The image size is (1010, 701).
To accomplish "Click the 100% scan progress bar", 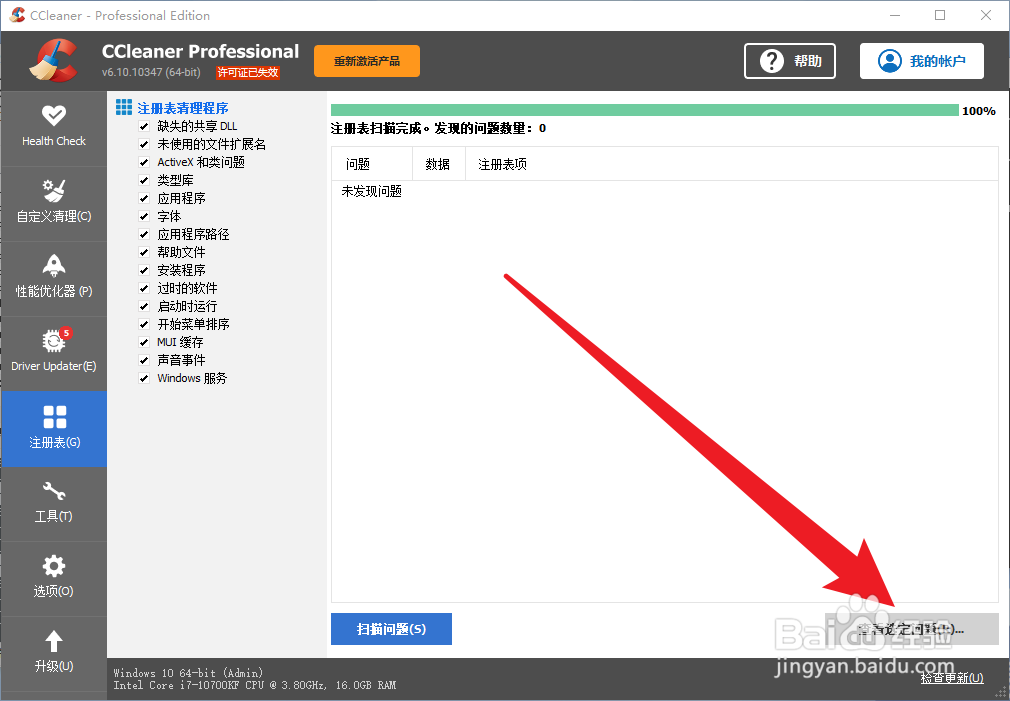I will coord(645,110).
